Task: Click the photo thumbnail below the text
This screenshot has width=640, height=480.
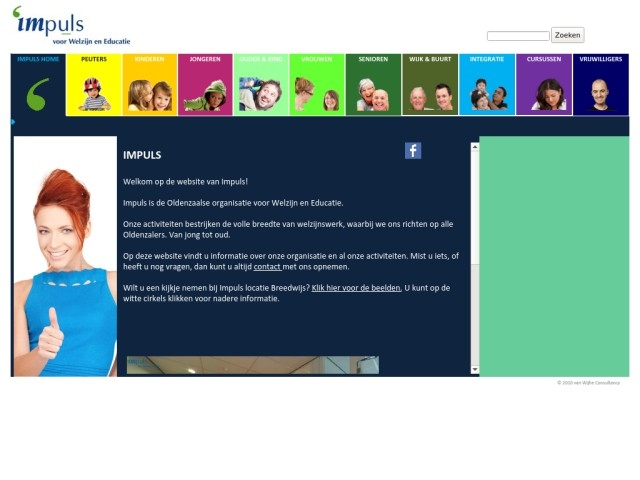Action: pyautogui.click(x=252, y=365)
